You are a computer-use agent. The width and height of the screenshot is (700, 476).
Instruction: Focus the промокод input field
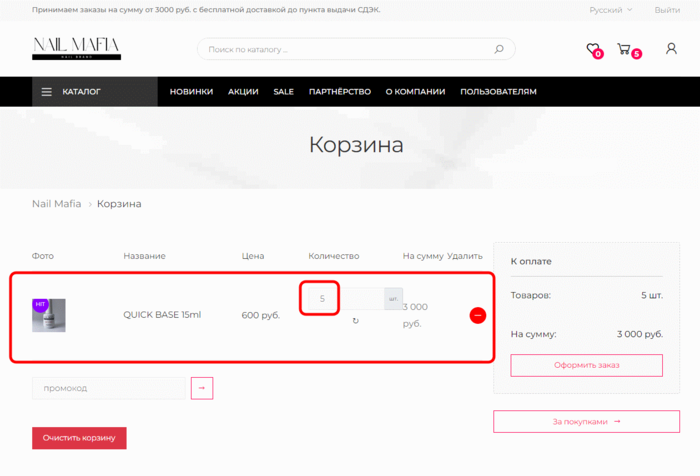[x=110, y=388]
